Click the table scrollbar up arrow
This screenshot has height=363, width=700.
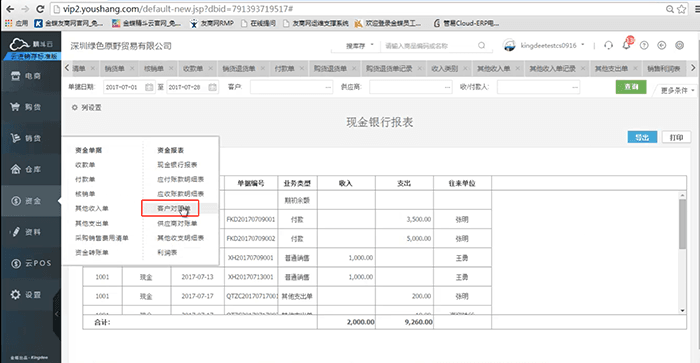[682, 196]
